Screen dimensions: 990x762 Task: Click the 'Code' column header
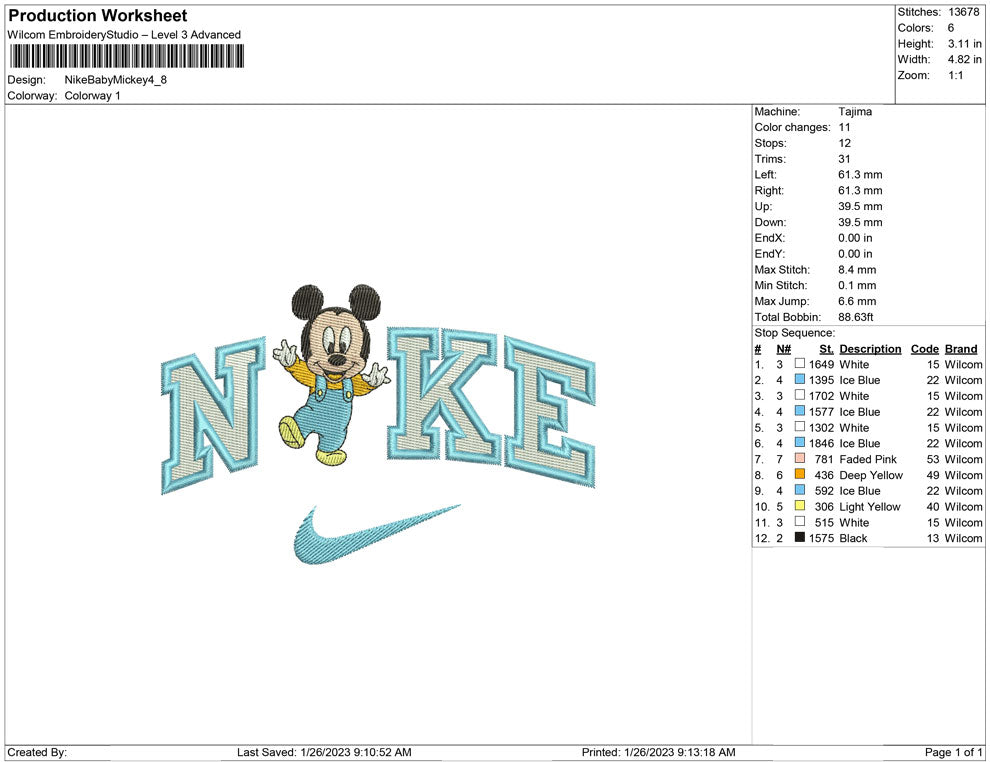(x=924, y=348)
